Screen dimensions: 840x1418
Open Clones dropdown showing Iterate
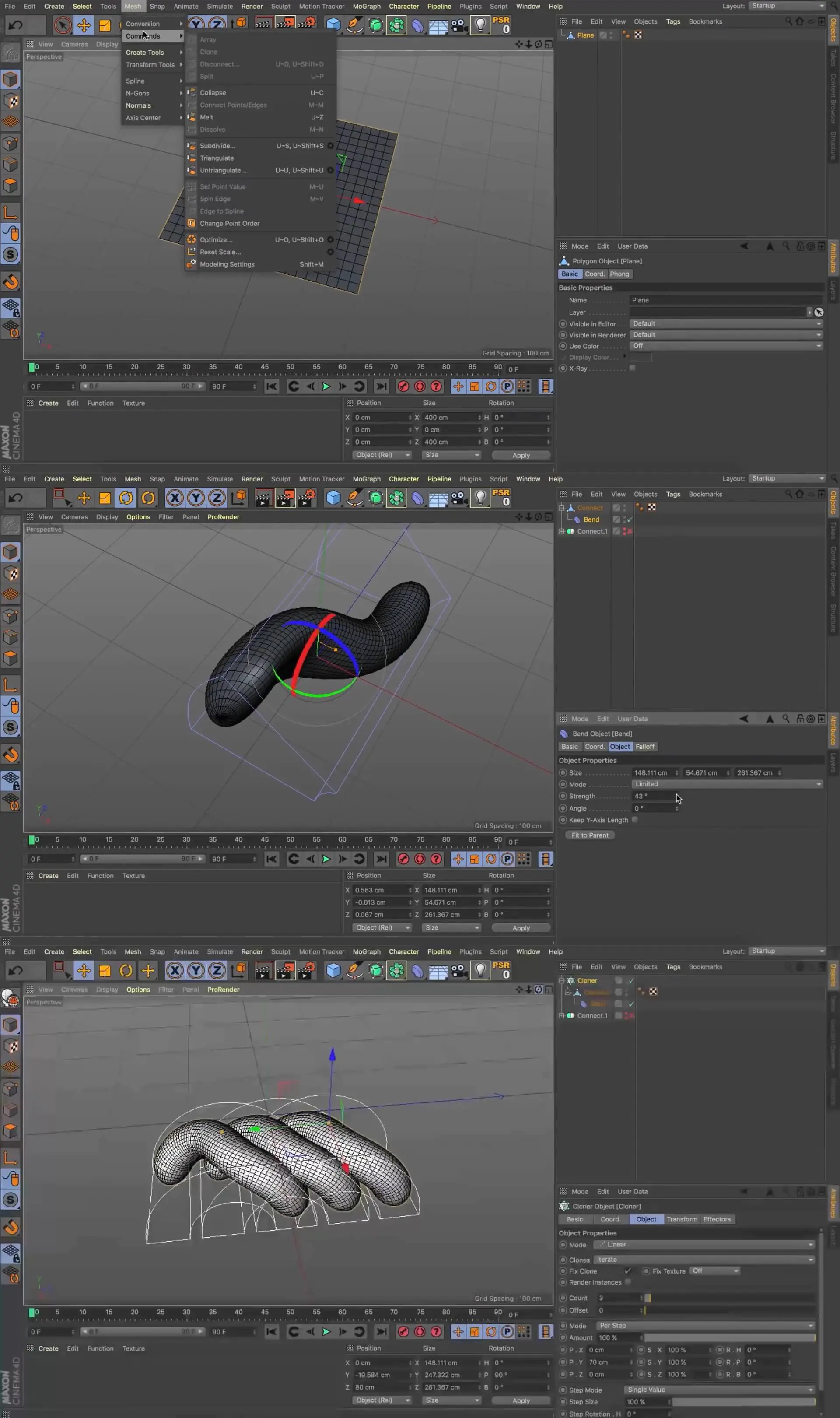[x=704, y=1260]
